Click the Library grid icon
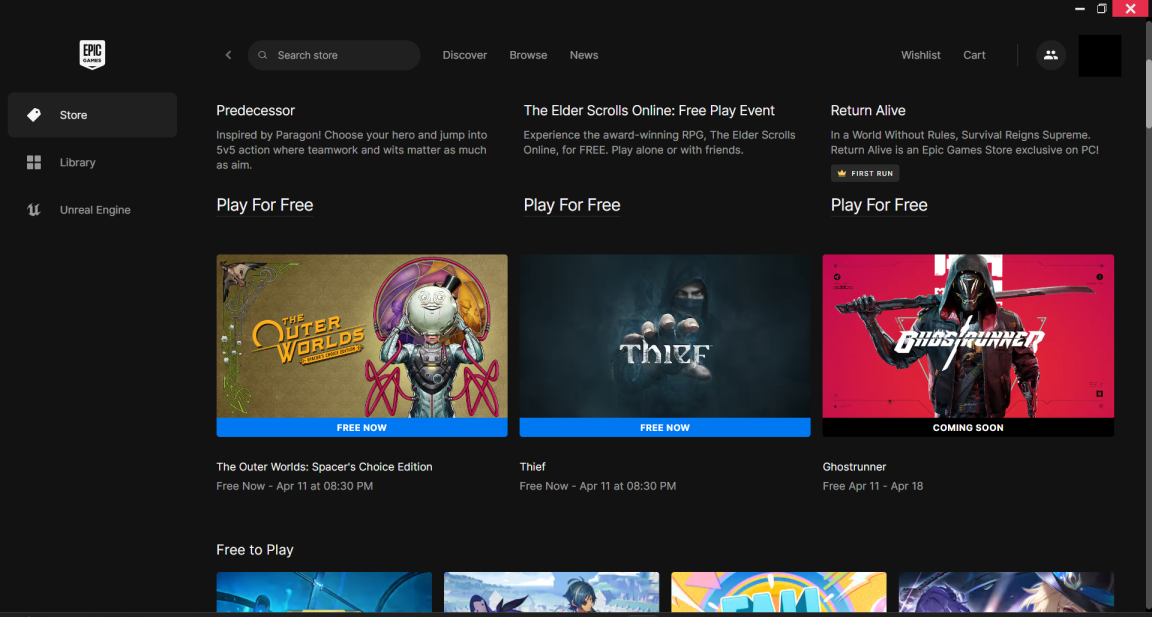Viewport: 1152px width, 617px height. (34, 162)
